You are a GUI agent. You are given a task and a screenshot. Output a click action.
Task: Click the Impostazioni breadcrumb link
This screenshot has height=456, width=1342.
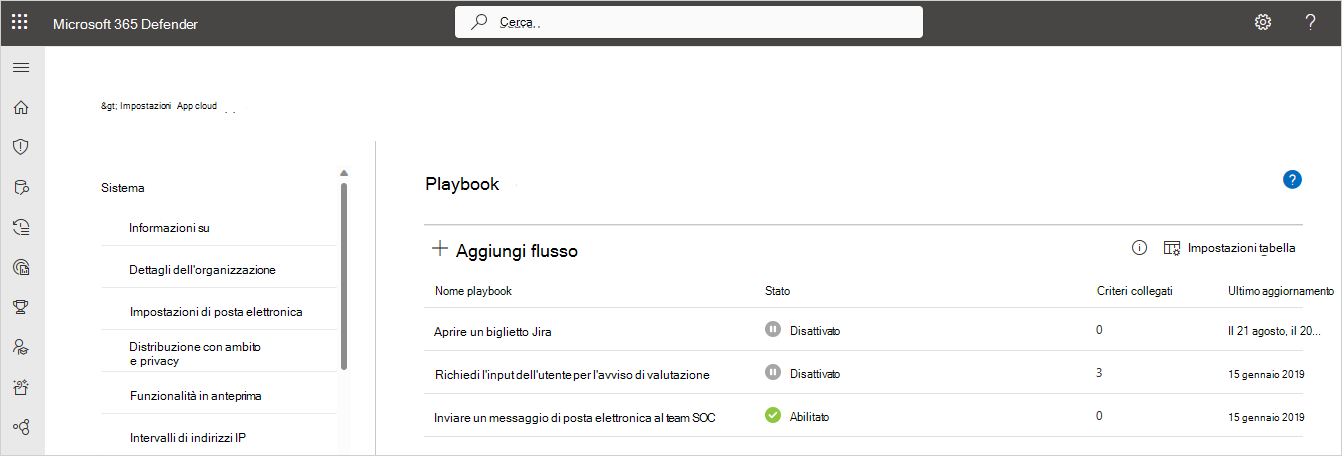pyautogui.click(x=146, y=105)
